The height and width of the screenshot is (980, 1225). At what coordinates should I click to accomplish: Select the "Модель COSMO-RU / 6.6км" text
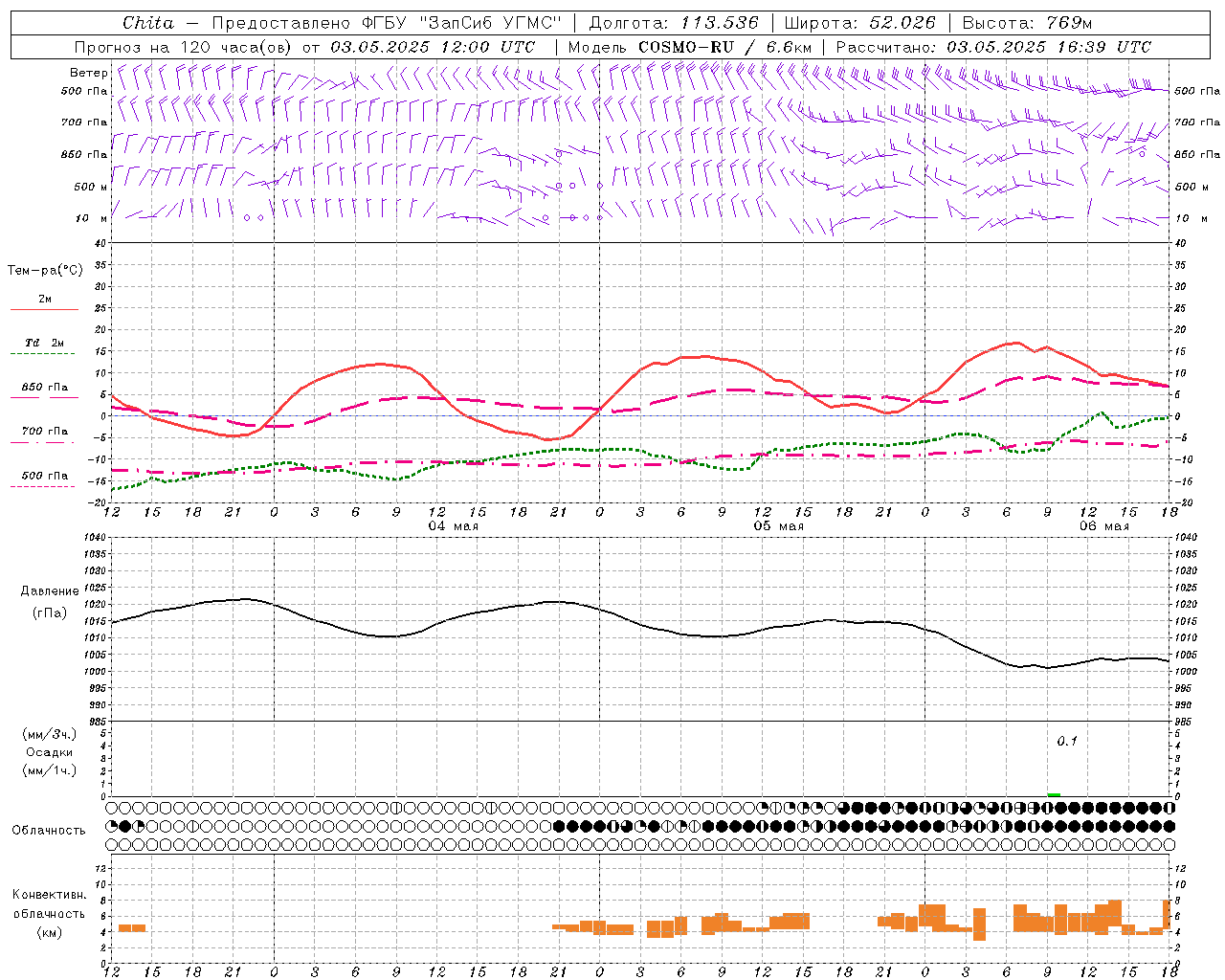click(x=690, y=47)
